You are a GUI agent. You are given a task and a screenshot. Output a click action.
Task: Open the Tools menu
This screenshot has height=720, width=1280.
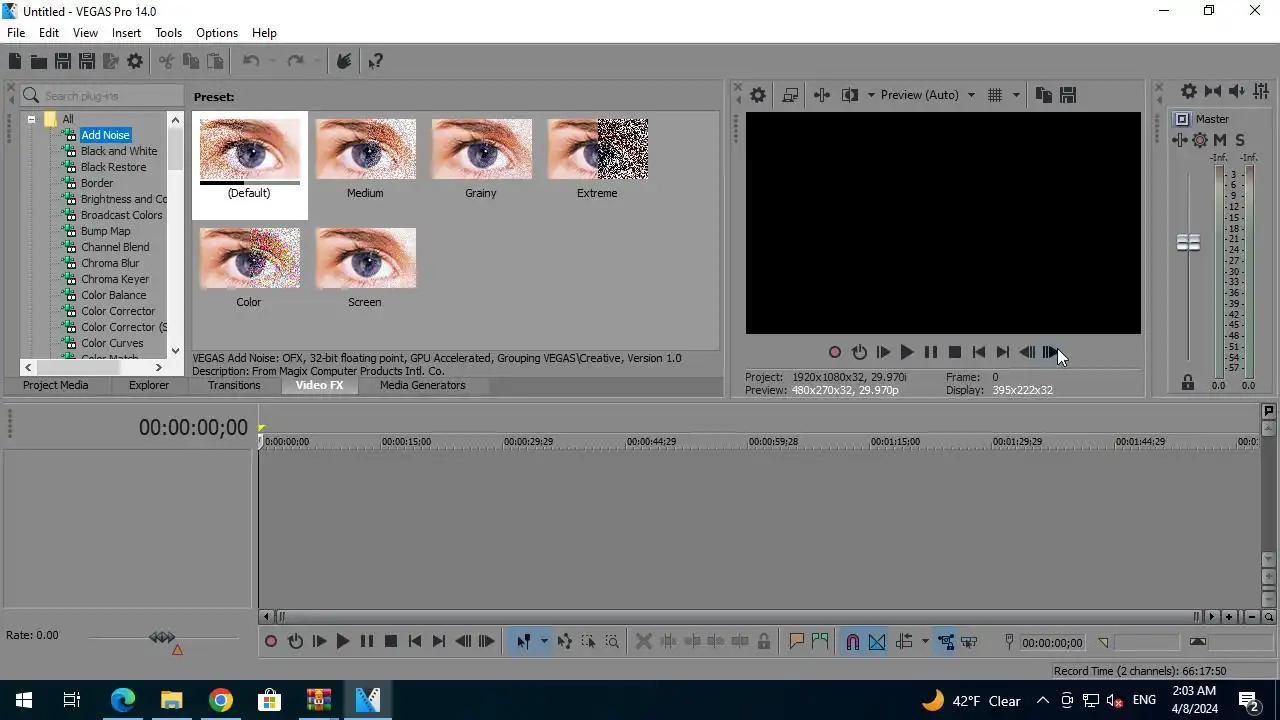(x=168, y=33)
